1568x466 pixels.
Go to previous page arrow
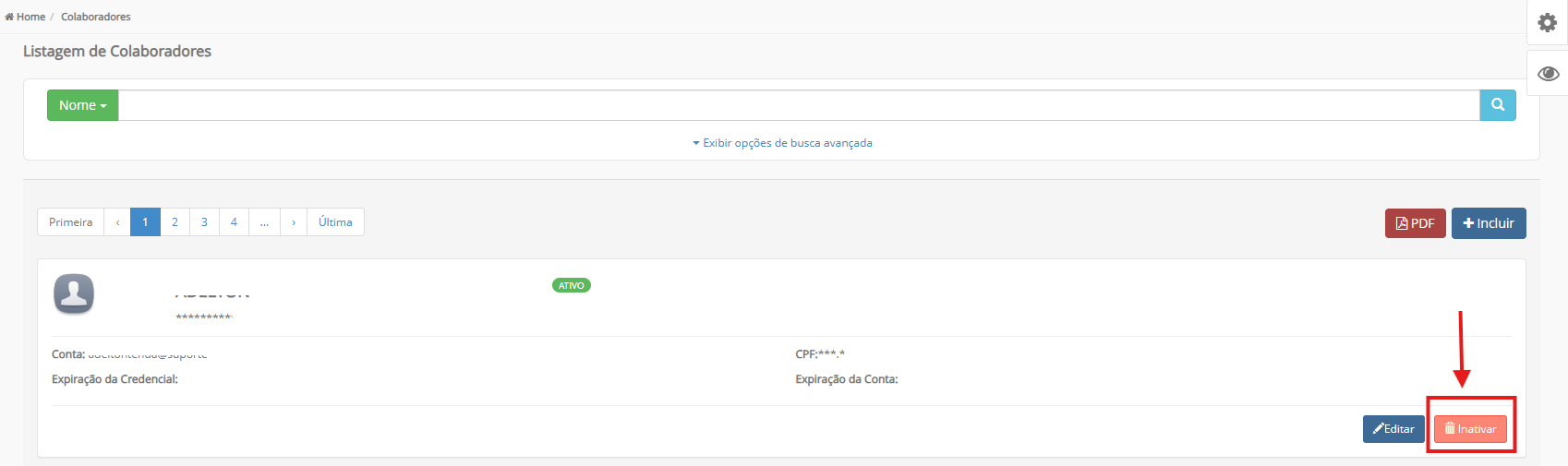coord(117,222)
